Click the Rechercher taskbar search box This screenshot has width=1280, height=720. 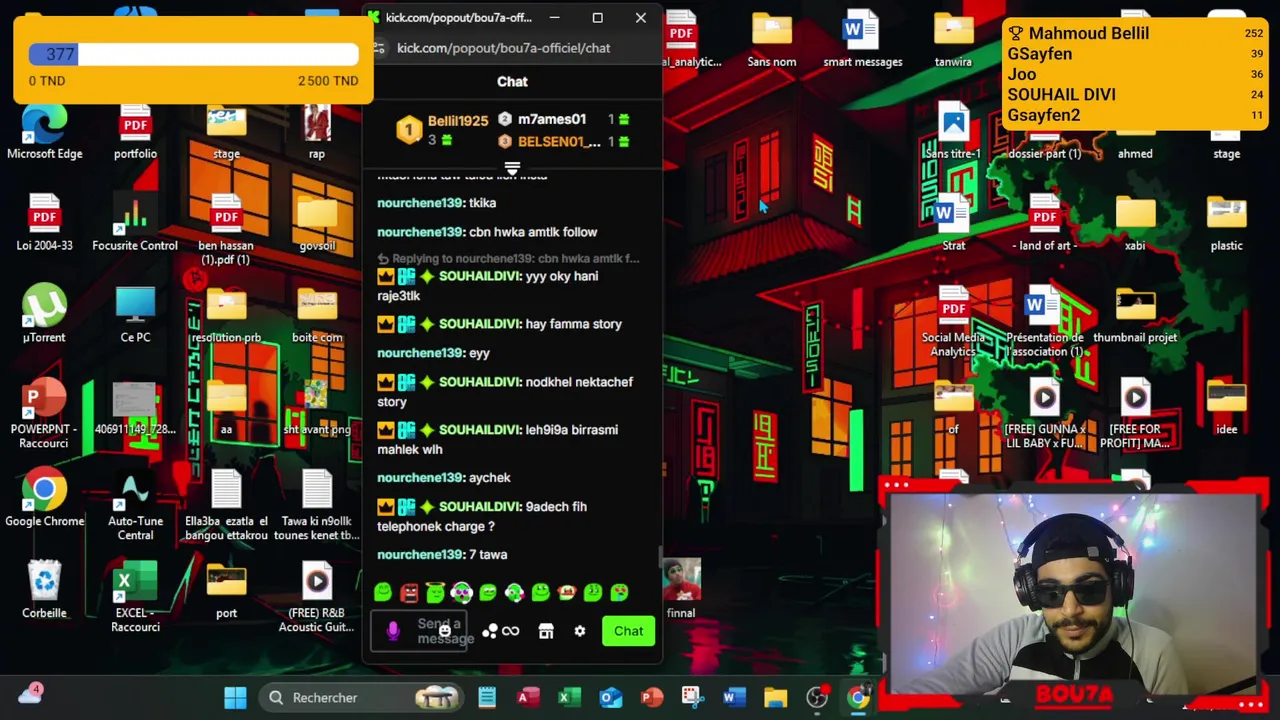(362, 698)
